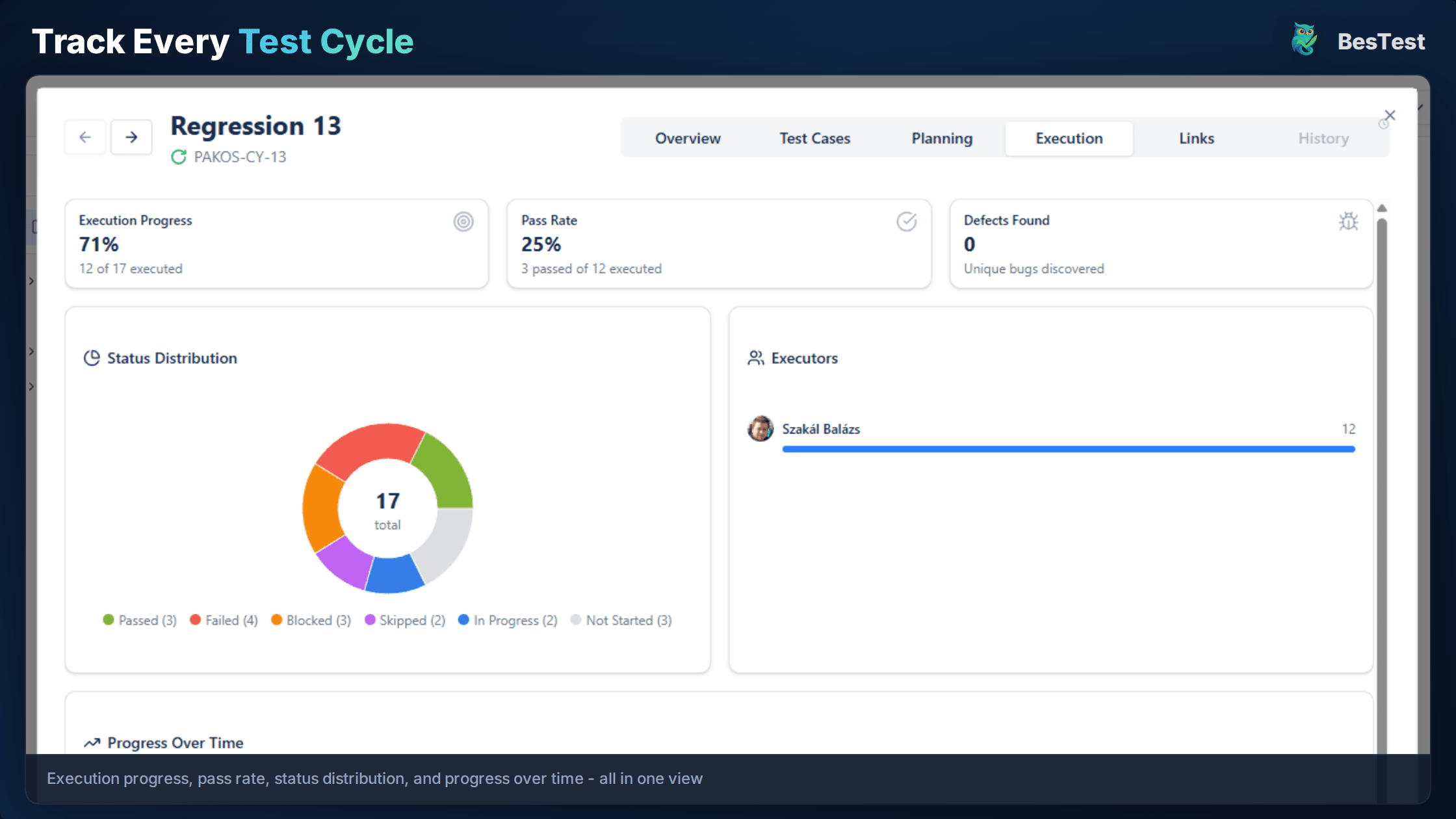Click the checkmark icon on Pass Rate card

[x=907, y=222]
